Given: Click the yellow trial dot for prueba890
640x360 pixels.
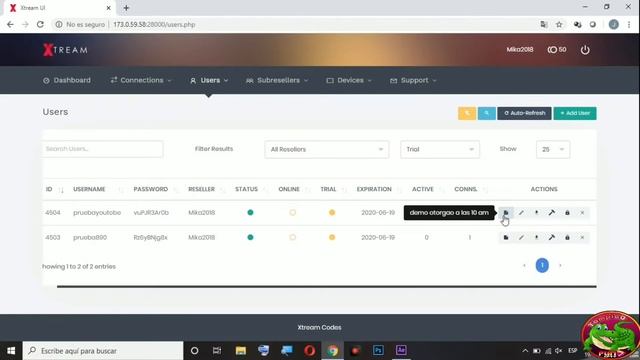Looking at the screenshot, I should [x=332, y=237].
